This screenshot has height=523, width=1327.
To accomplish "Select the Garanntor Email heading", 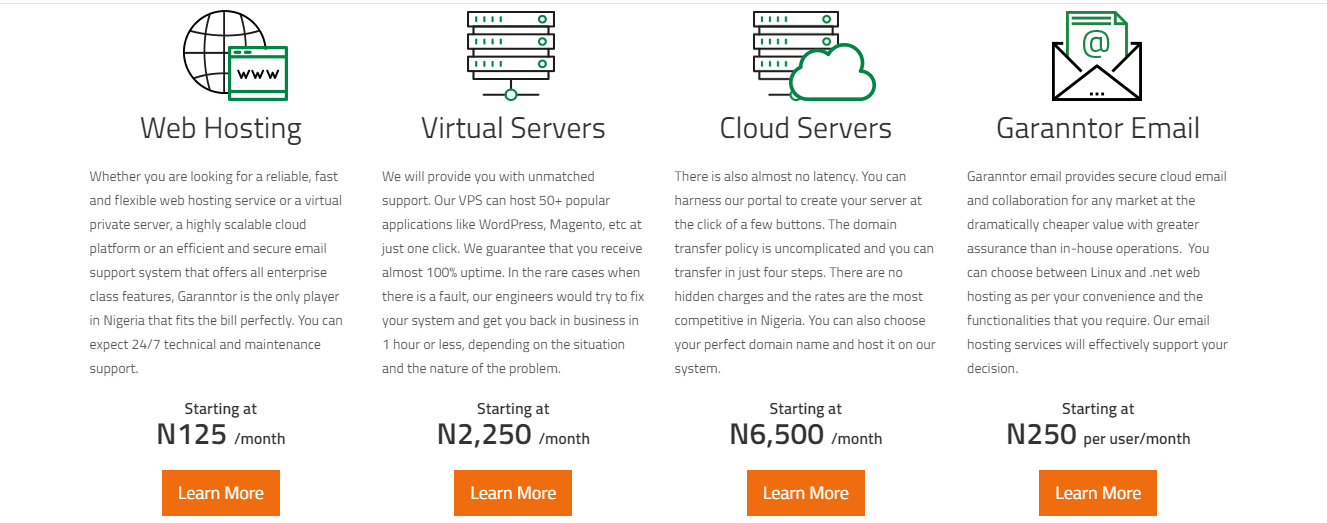I will coord(1098,128).
